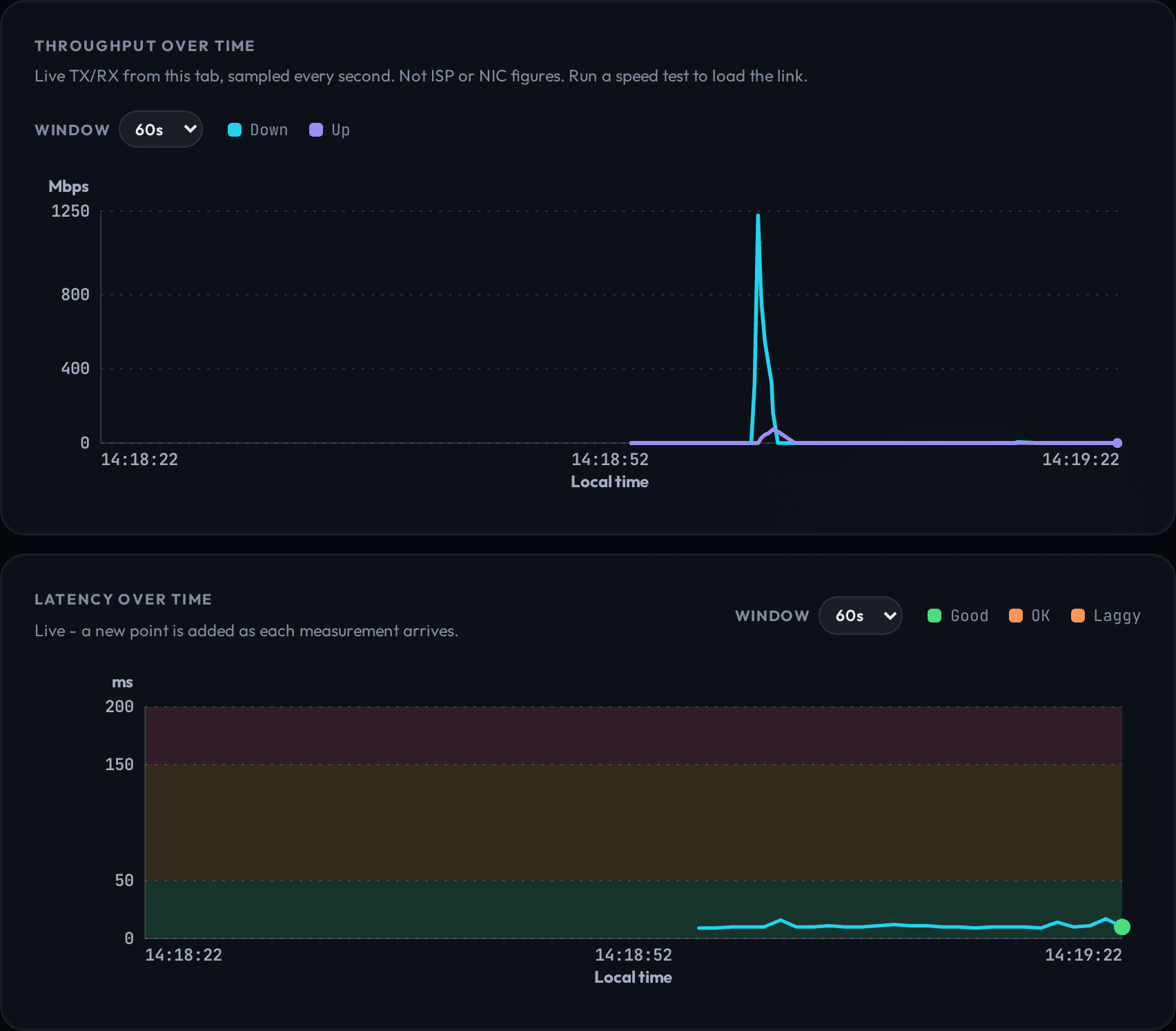The image size is (1176, 1031).
Task: Click the Mbps unit label
Action: (68, 186)
